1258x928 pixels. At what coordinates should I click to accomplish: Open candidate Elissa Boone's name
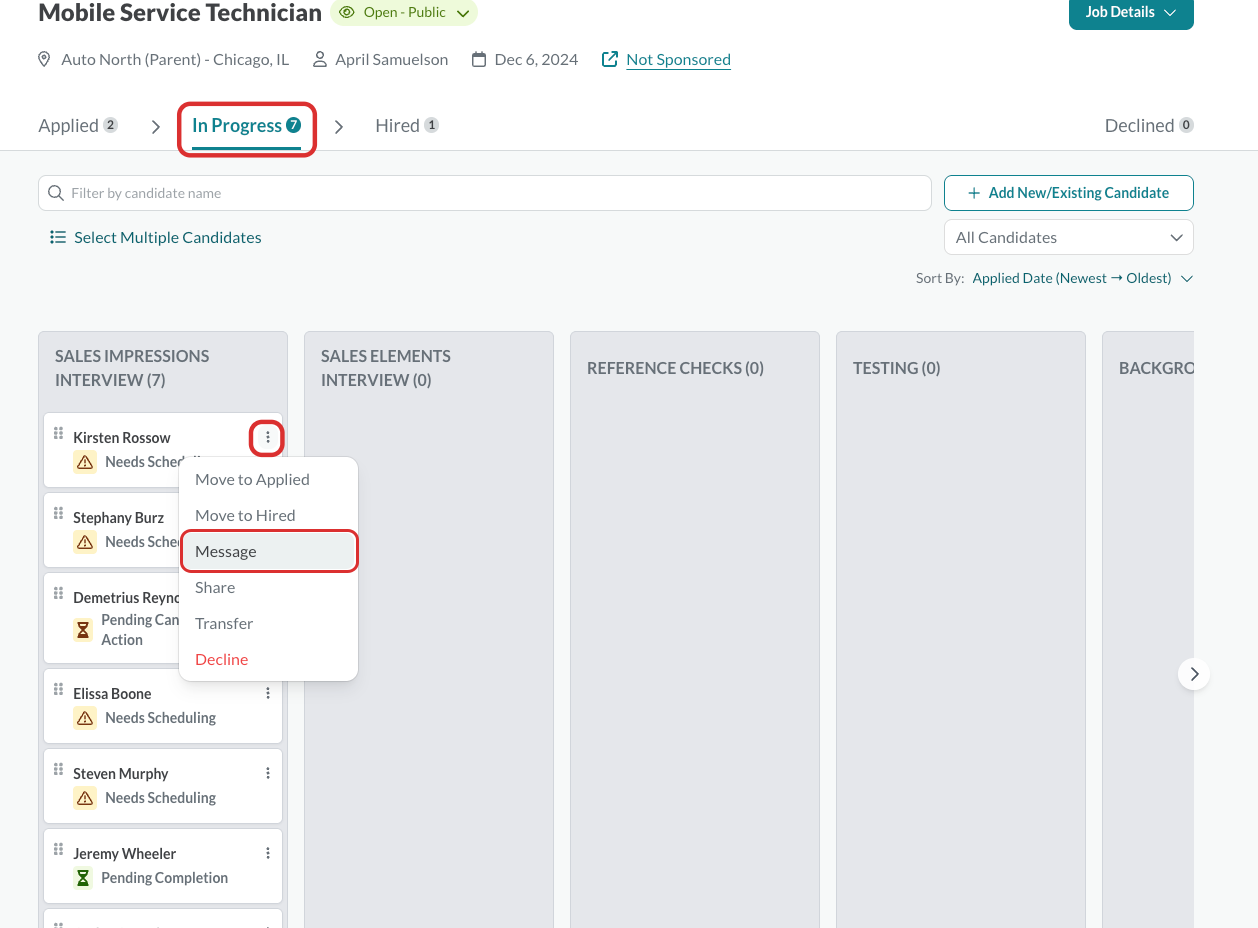pyautogui.click(x=112, y=694)
